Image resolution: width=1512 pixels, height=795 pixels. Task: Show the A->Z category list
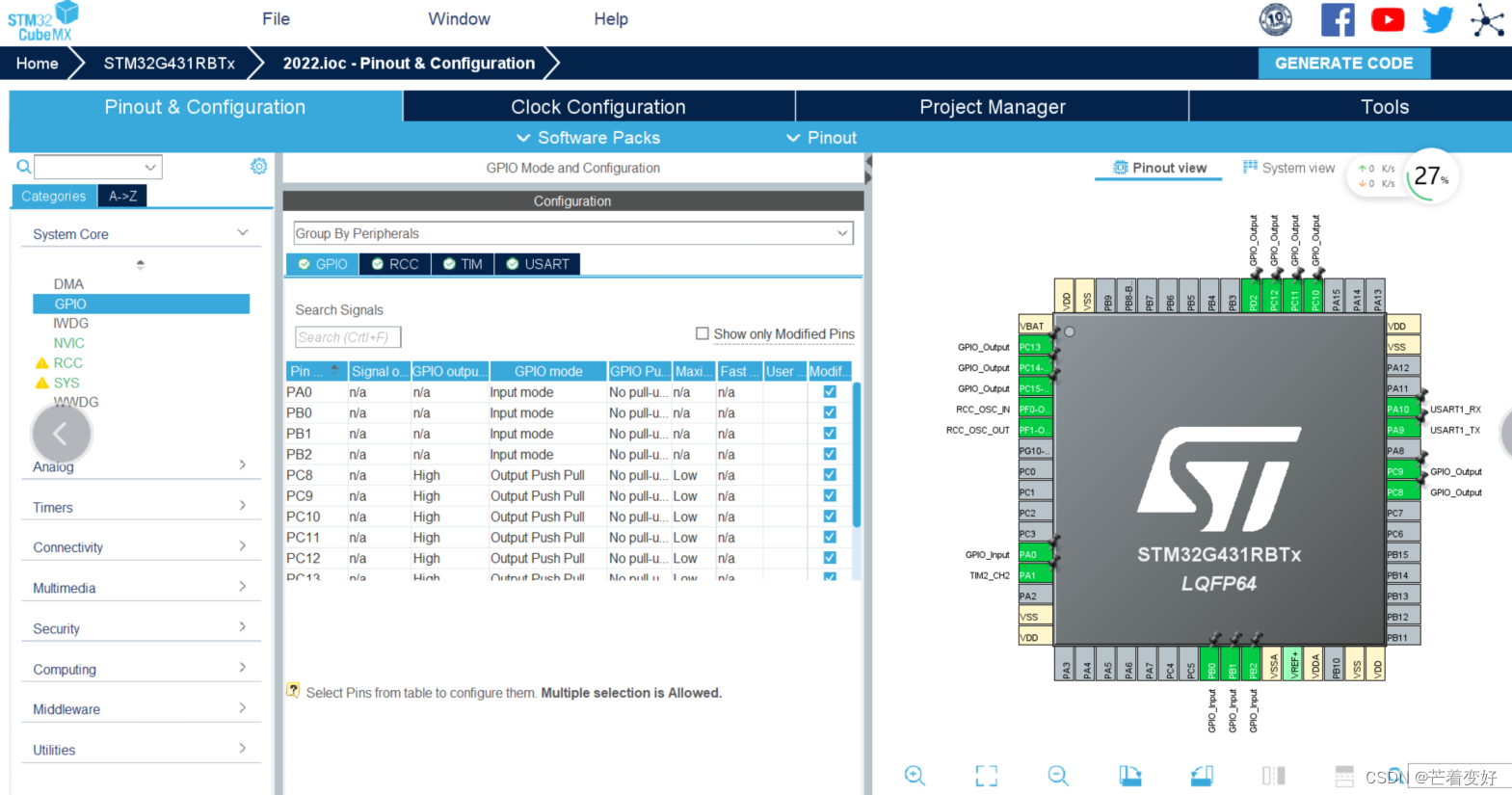point(122,196)
